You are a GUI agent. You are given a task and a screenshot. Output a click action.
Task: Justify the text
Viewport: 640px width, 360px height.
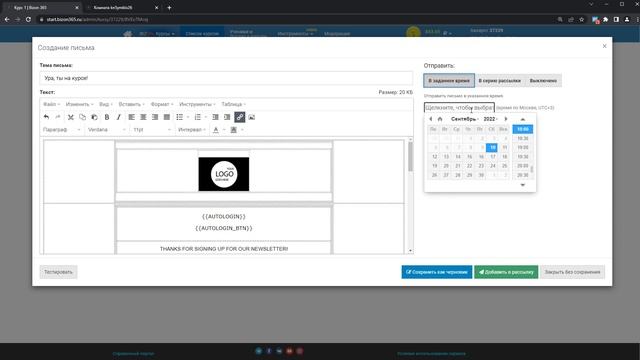point(167,117)
